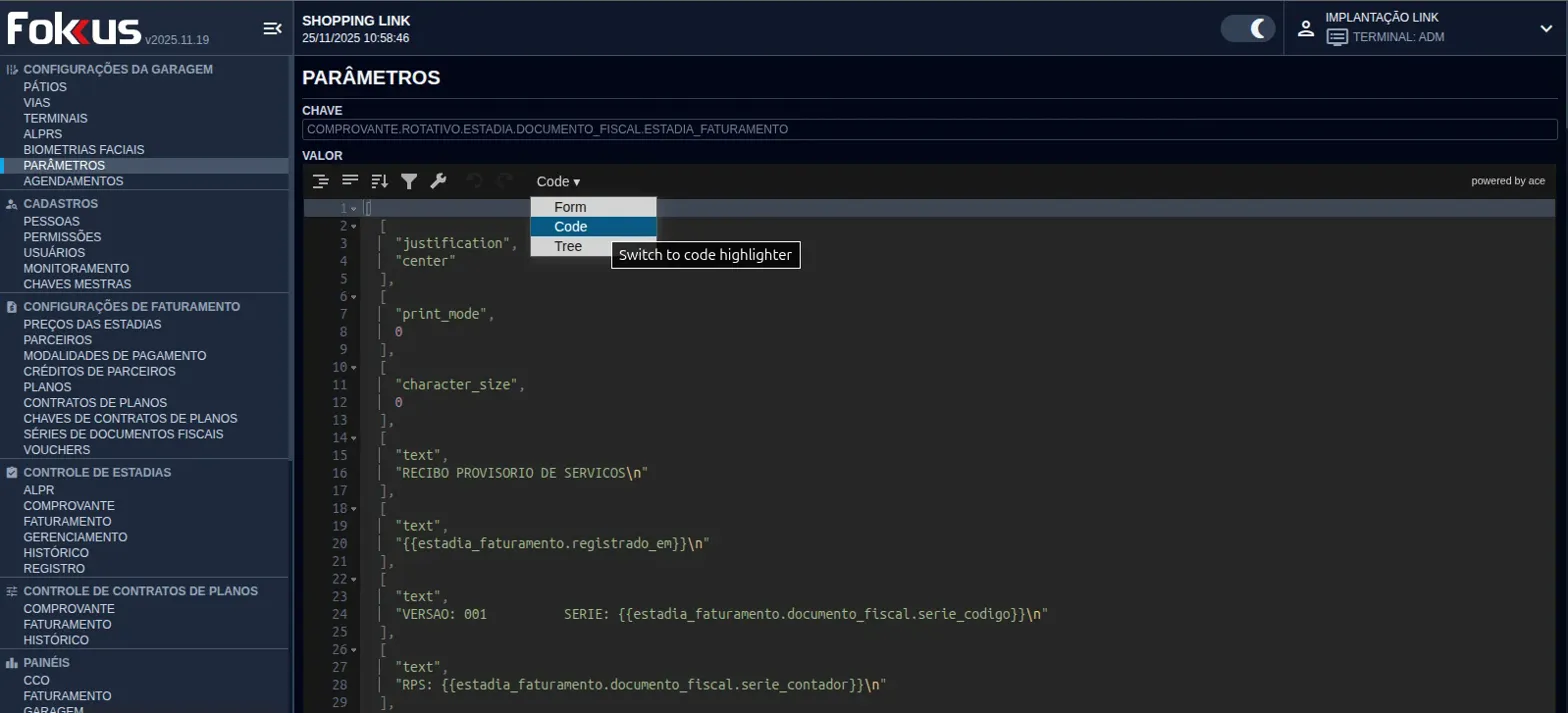This screenshot has height=713, width=1568.
Task: Fold the code block at line 14
Action: click(x=353, y=438)
